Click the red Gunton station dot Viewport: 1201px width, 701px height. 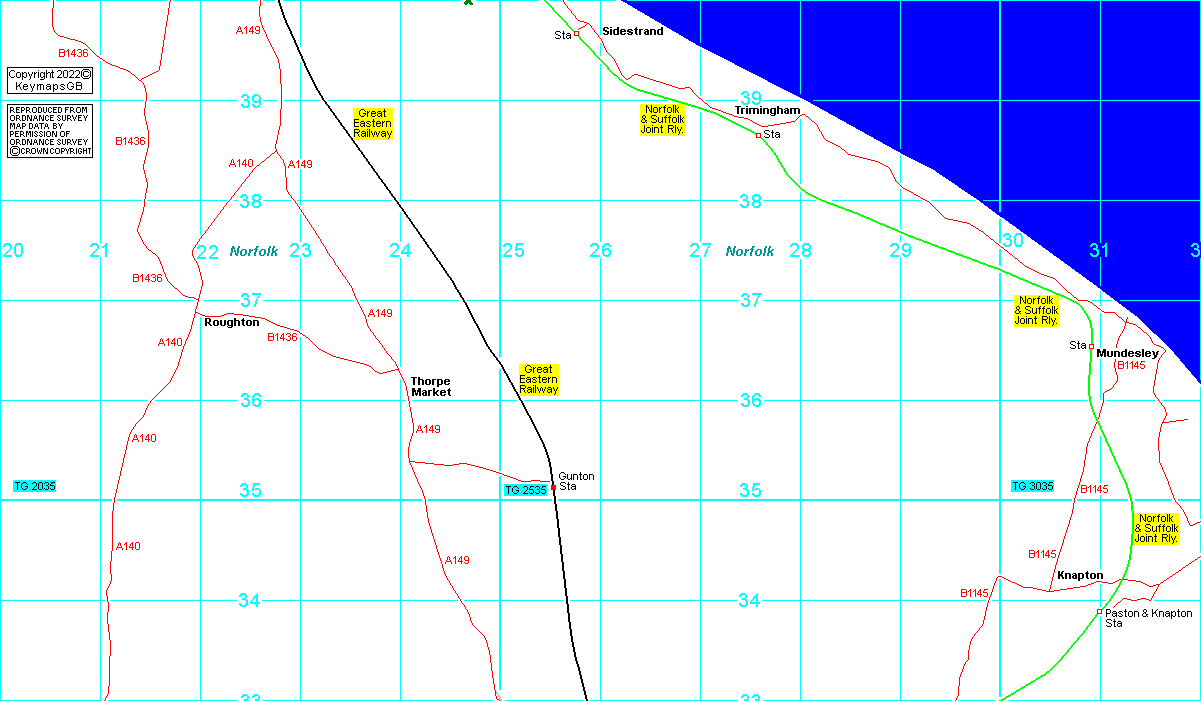coord(553,488)
